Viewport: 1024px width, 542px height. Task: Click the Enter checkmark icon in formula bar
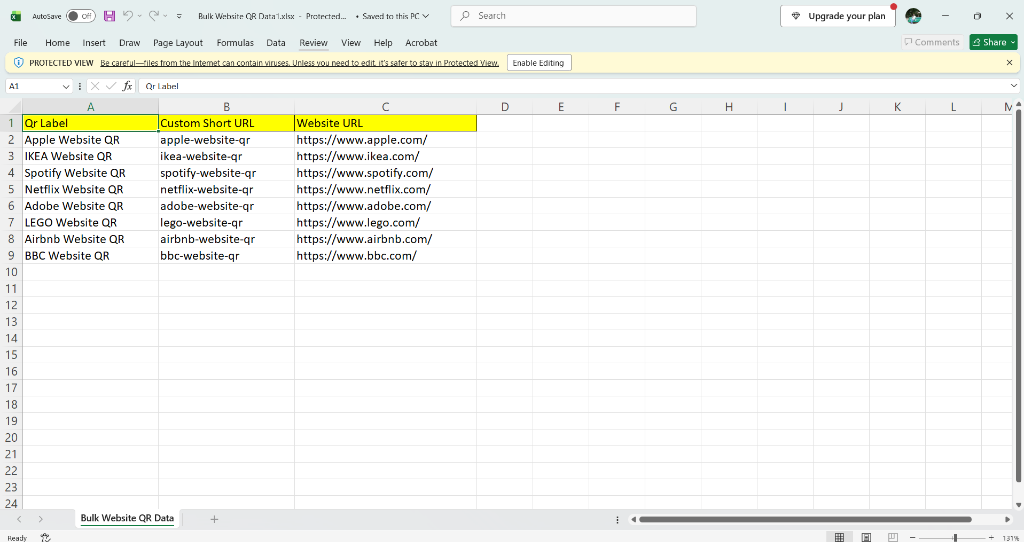click(x=111, y=86)
